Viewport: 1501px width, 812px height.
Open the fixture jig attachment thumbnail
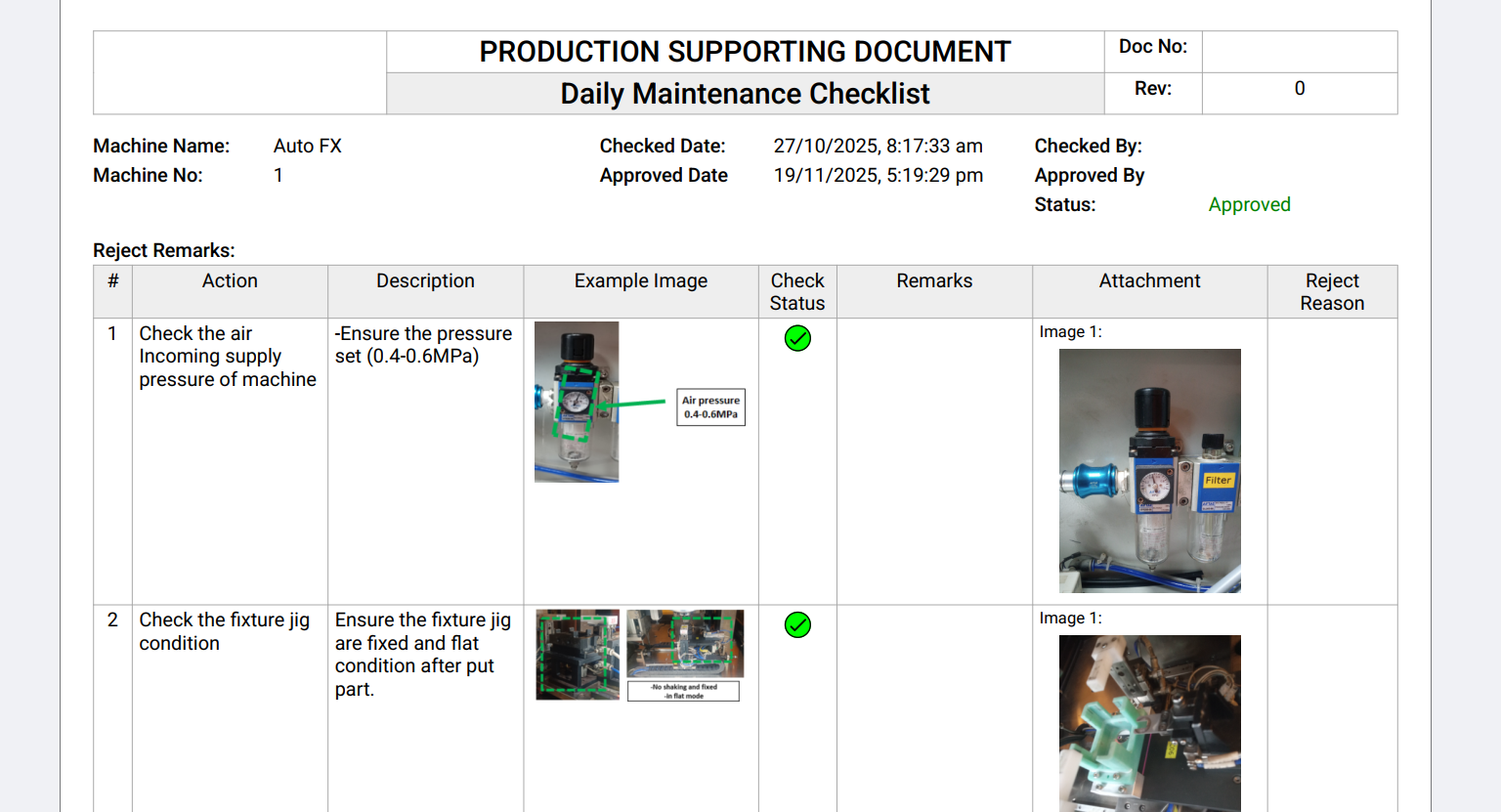1150,723
